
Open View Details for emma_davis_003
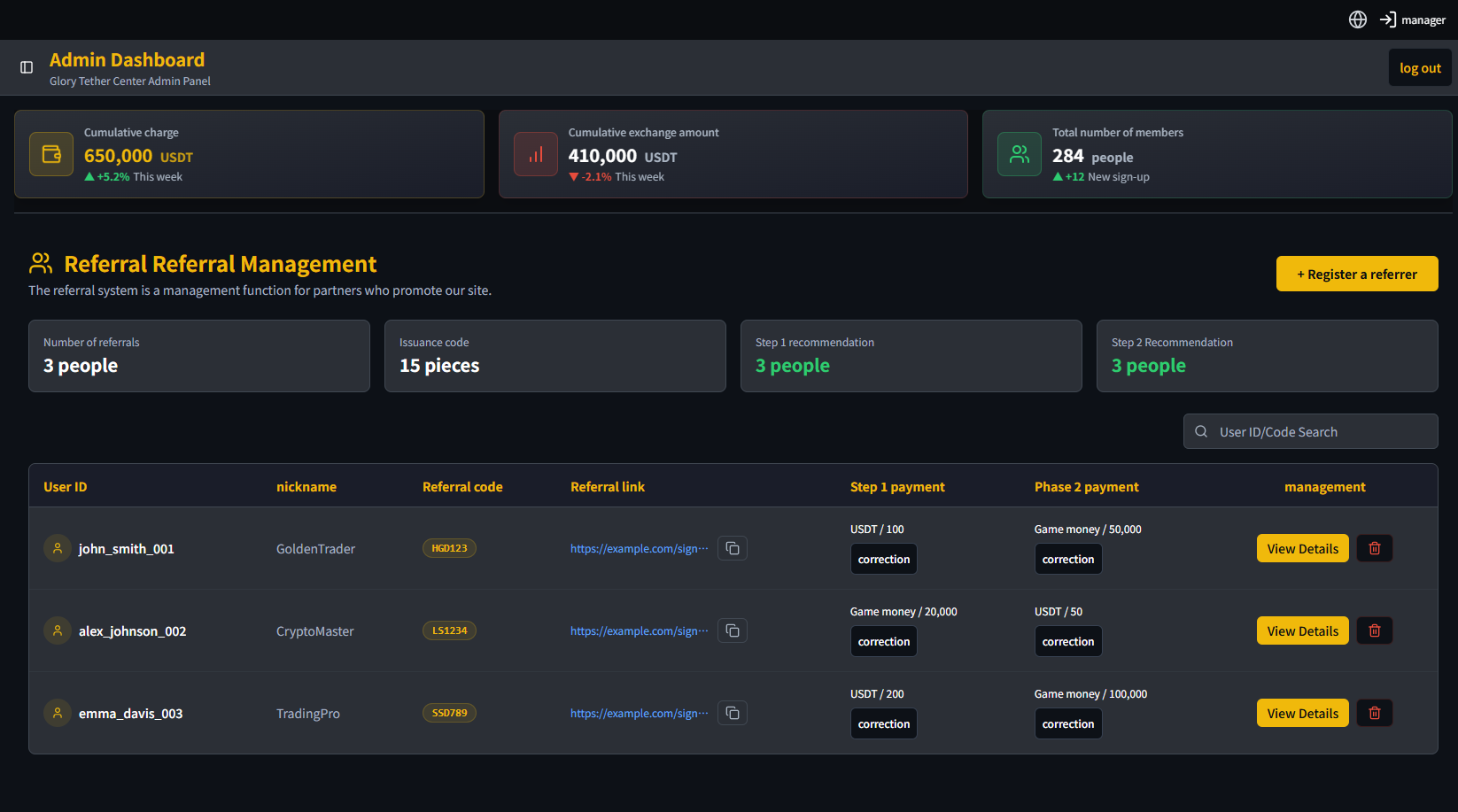[x=1302, y=713]
